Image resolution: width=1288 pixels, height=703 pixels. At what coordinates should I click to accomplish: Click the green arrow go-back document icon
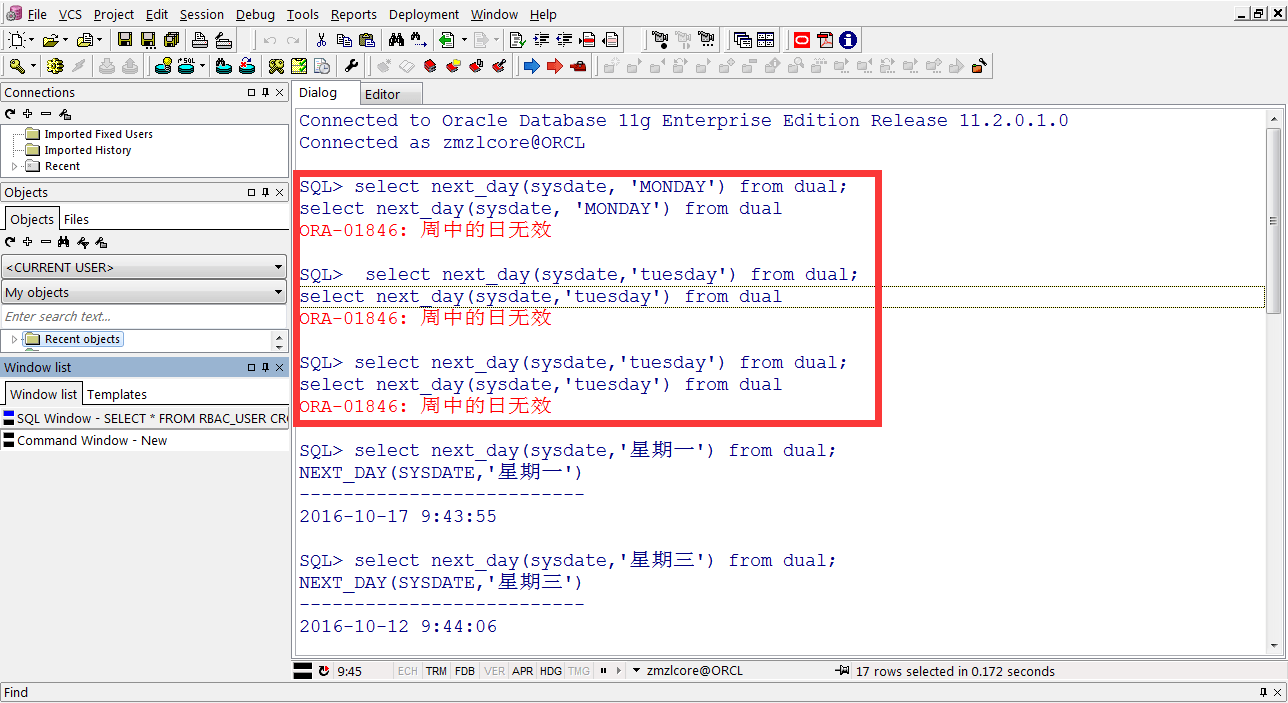(446, 40)
